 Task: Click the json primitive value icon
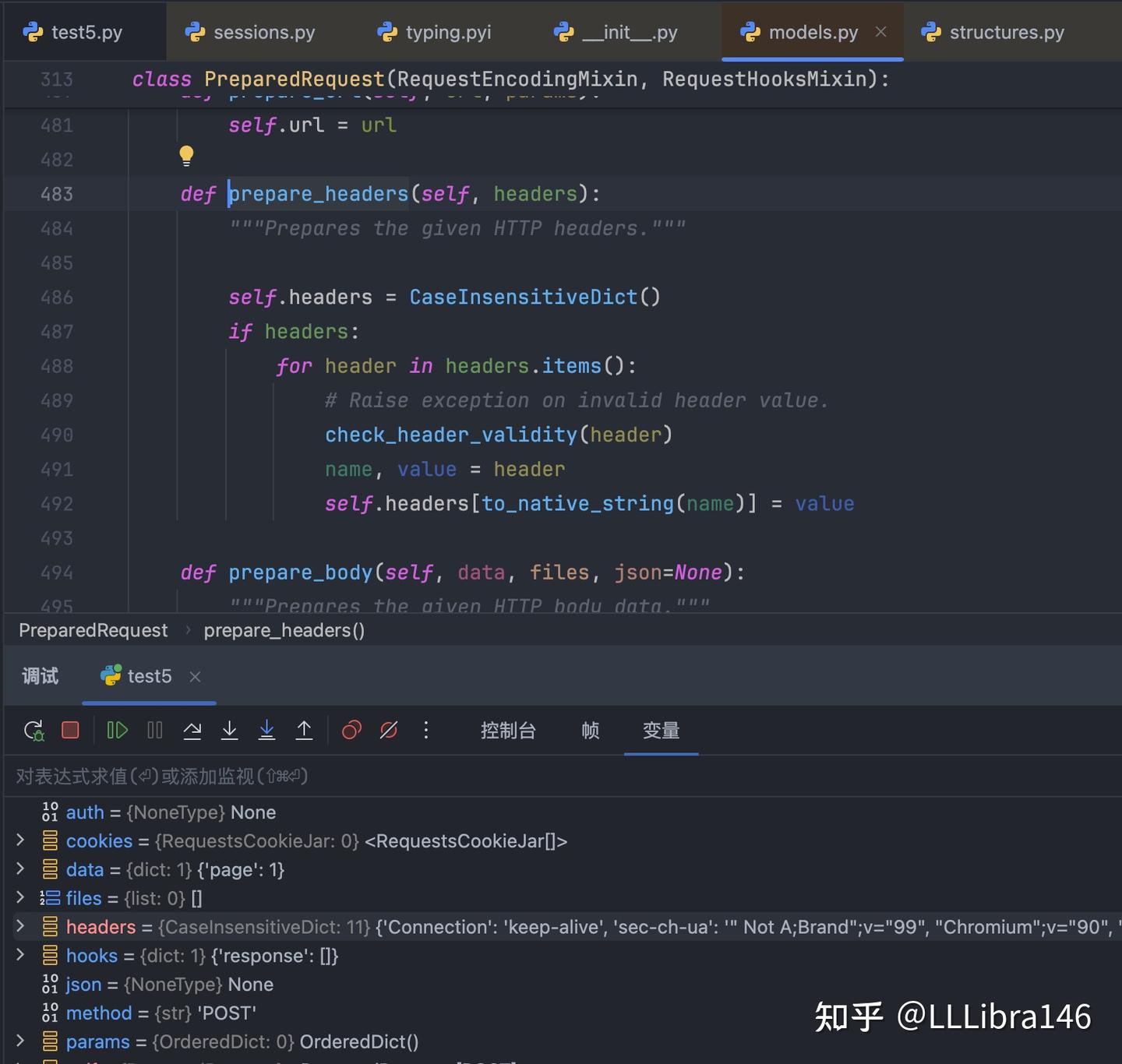click(x=50, y=985)
